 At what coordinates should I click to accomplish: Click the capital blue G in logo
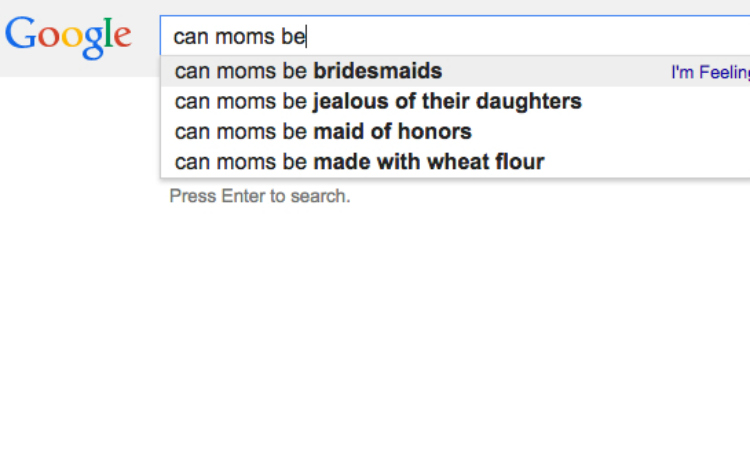(x=21, y=33)
